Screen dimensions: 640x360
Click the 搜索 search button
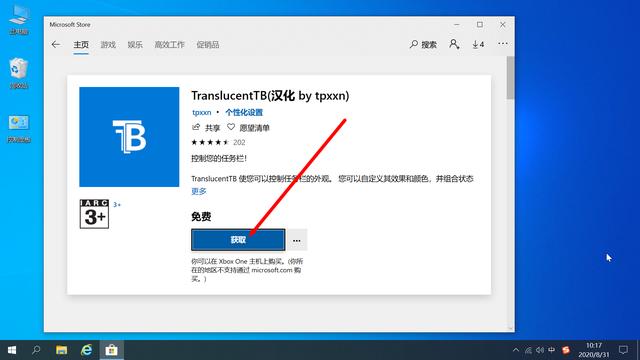(423, 44)
